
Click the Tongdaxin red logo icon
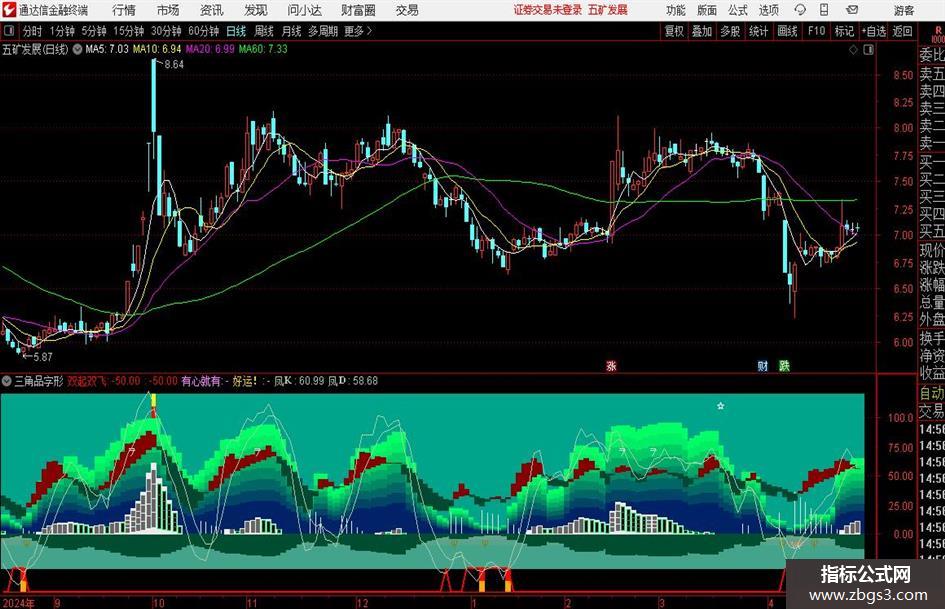pyautogui.click(x=9, y=10)
